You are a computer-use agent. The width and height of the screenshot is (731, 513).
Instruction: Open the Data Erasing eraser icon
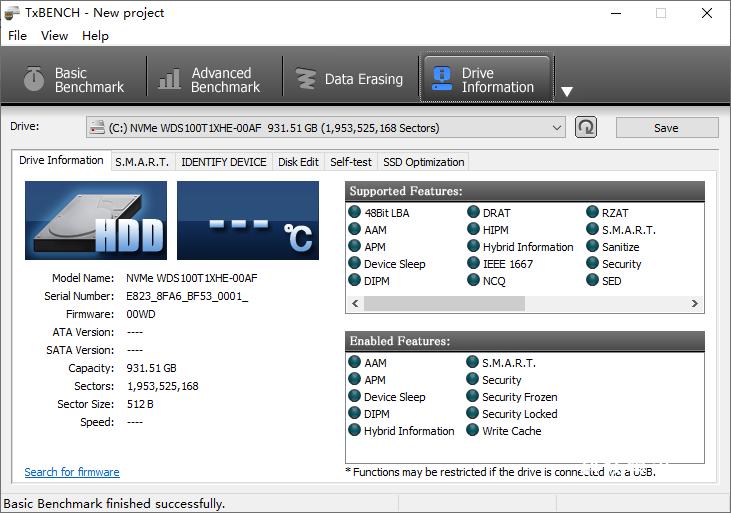pyautogui.click(x=305, y=79)
